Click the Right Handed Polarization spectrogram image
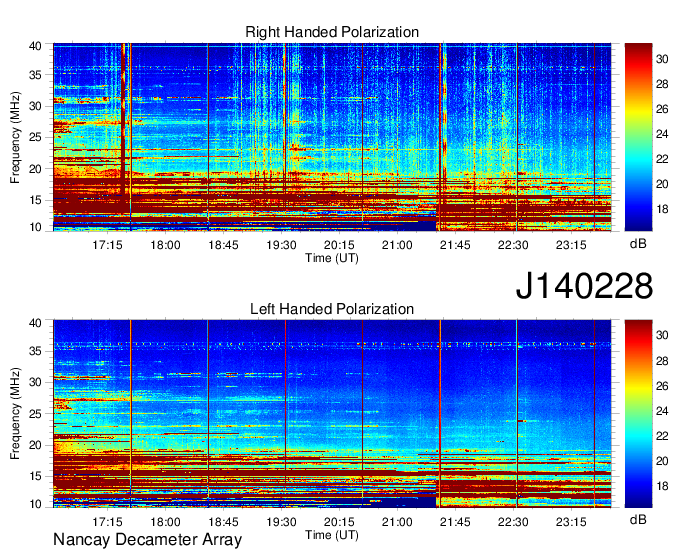 pyautogui.click(x=332, y=137)
